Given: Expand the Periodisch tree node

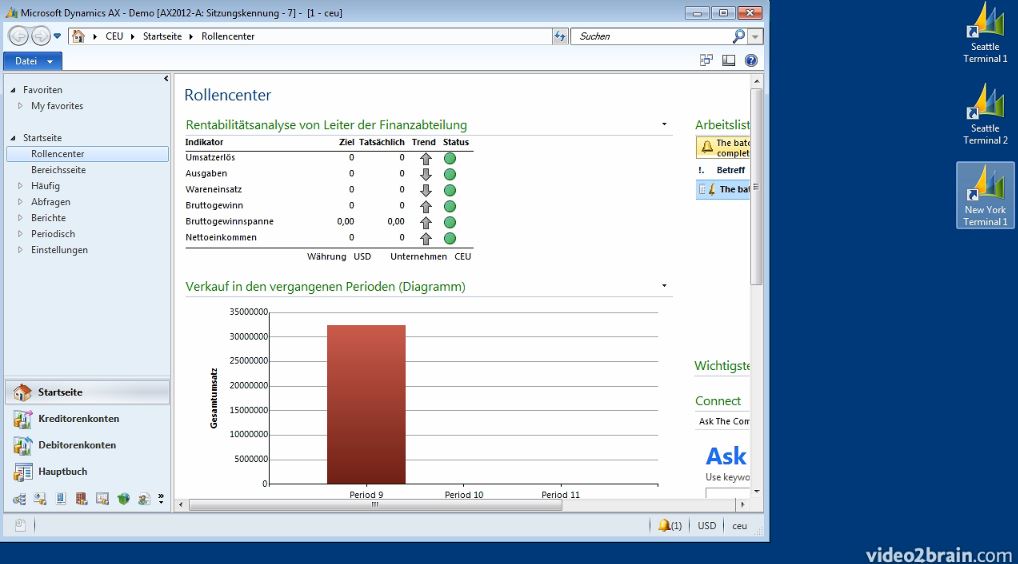Looking at the screenshot, I should point(20,234).
